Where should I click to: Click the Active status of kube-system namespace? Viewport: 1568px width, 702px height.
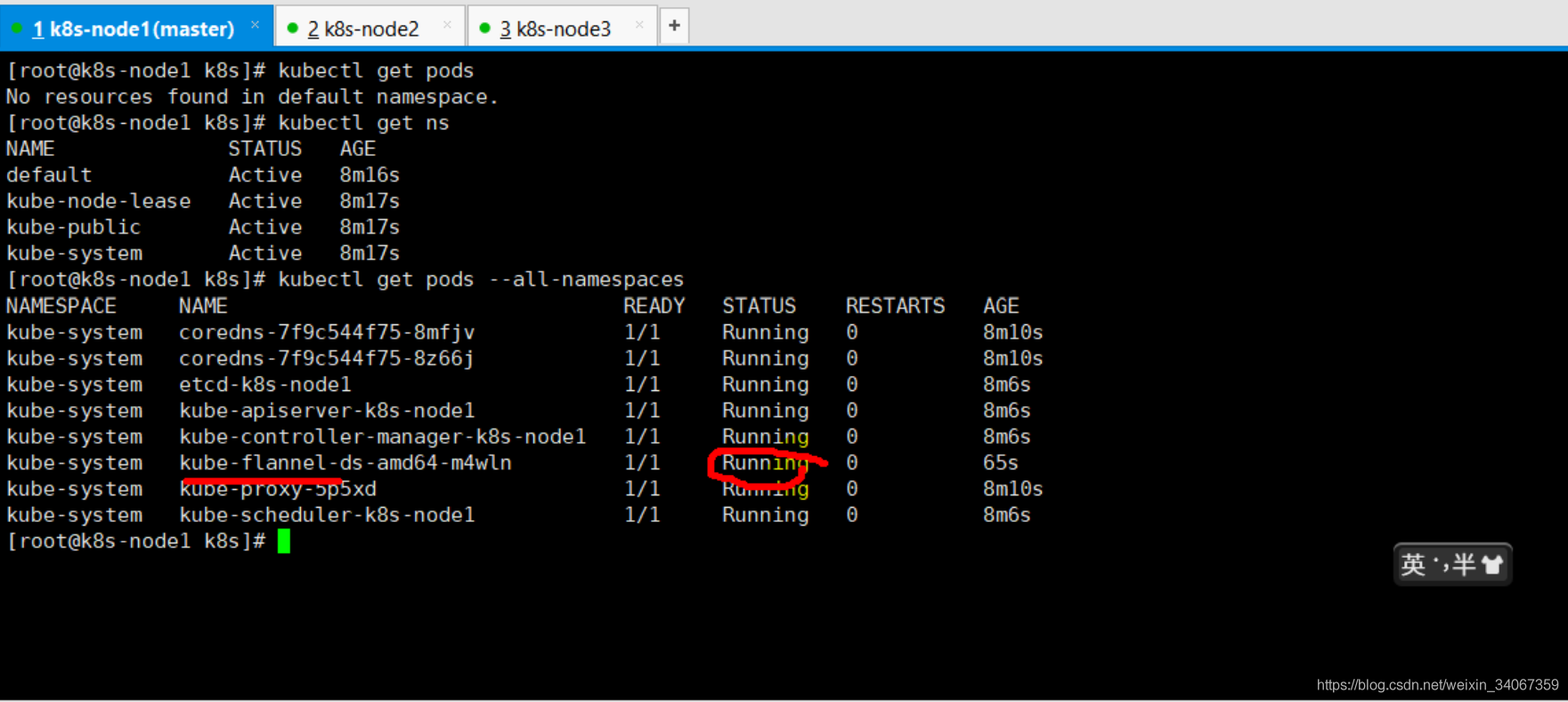(265, 253)
